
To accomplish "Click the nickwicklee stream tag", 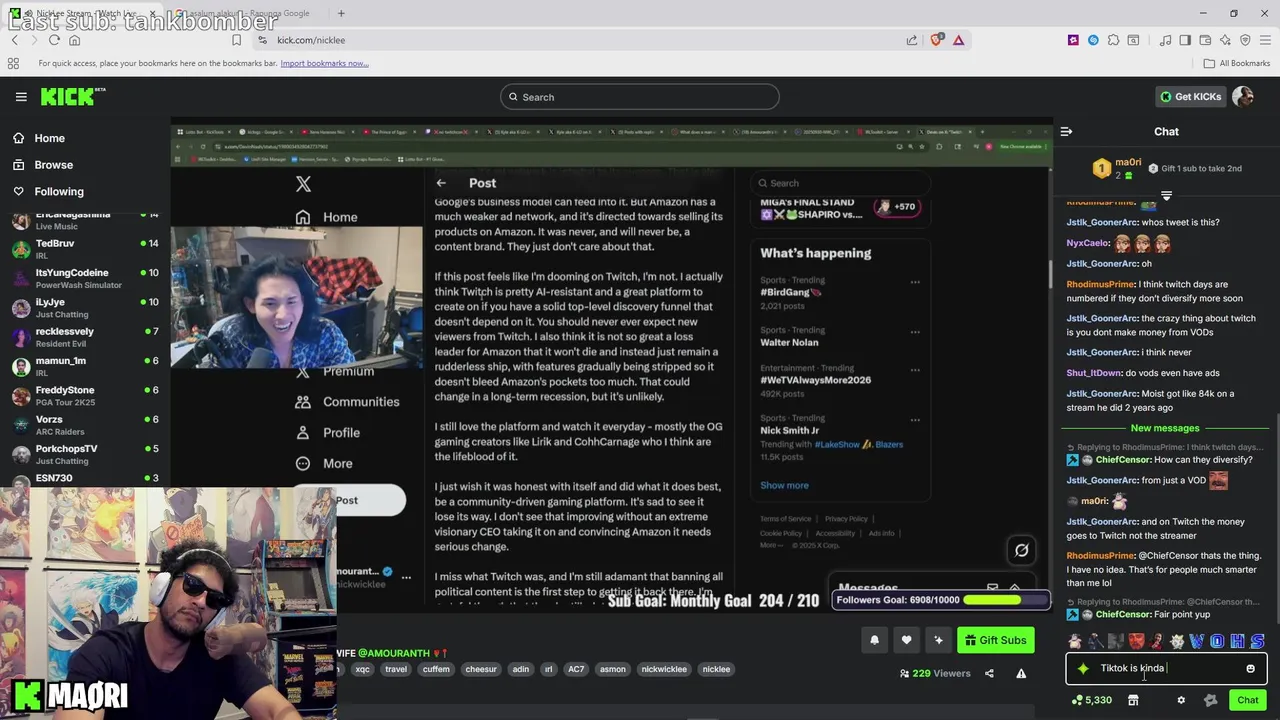I will 664,670.
